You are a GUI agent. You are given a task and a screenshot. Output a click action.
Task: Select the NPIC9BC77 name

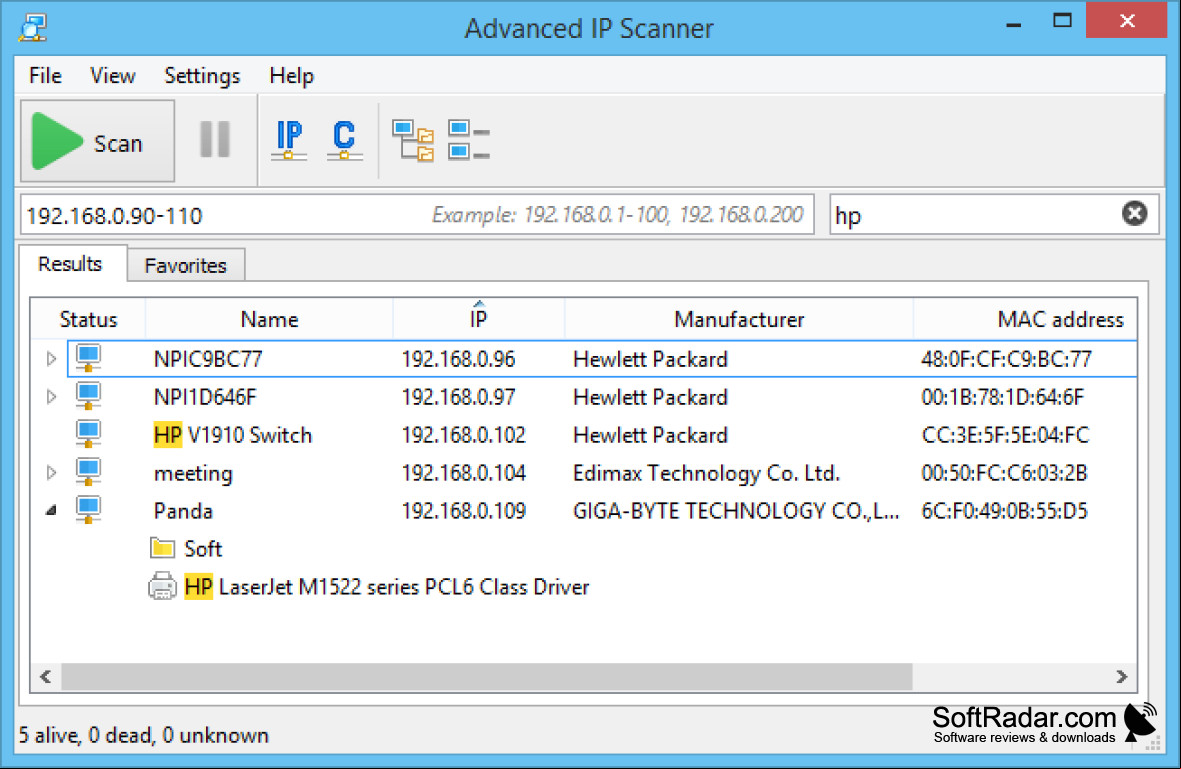pyautogui.click(x=208, y=359)
